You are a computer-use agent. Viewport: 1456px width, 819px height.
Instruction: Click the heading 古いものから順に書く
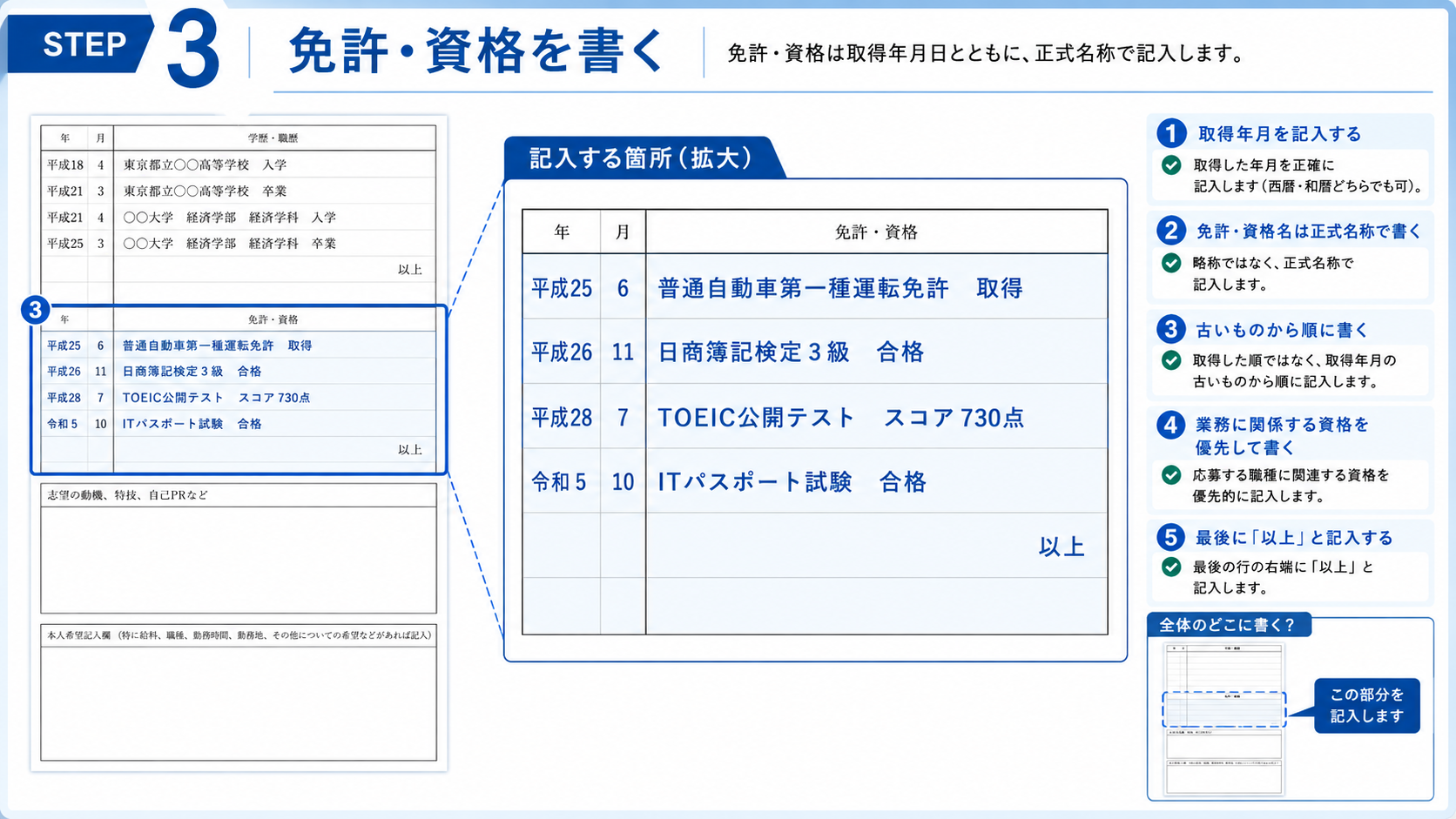(1282, 330)
